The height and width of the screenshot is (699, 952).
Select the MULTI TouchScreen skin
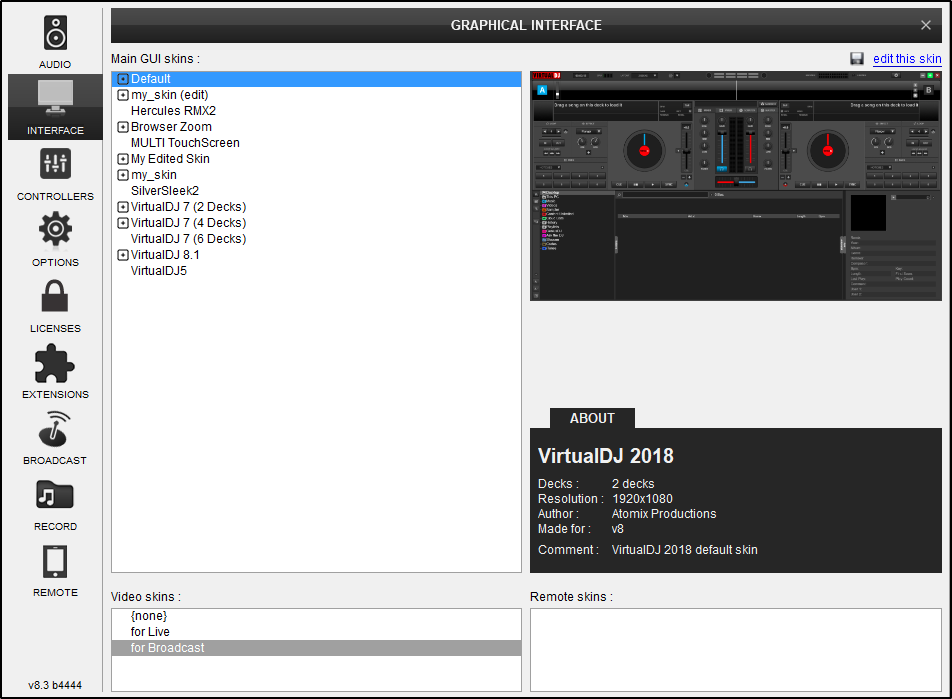coord(185,143)
